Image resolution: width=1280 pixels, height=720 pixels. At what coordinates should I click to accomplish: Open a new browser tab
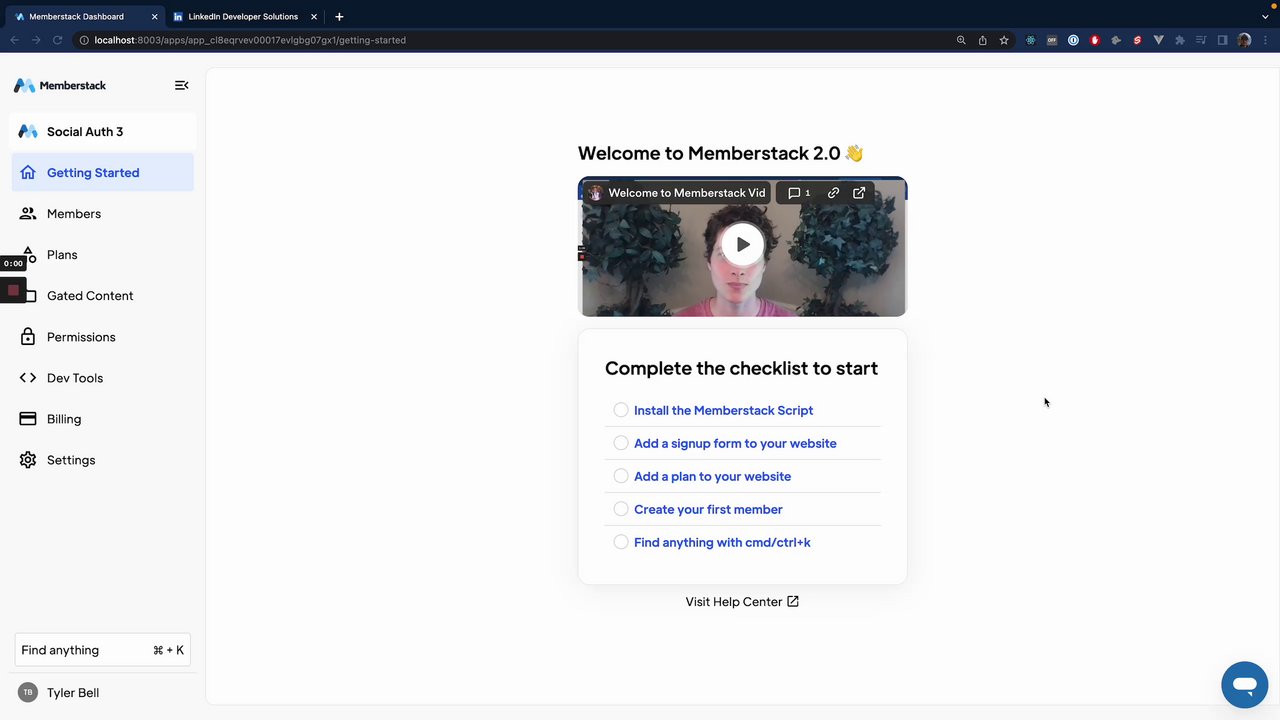click(x=339, y=17)
